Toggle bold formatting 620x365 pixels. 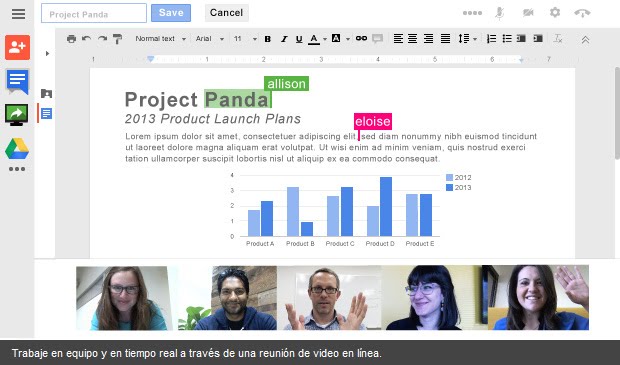click(x=268, y=39)
